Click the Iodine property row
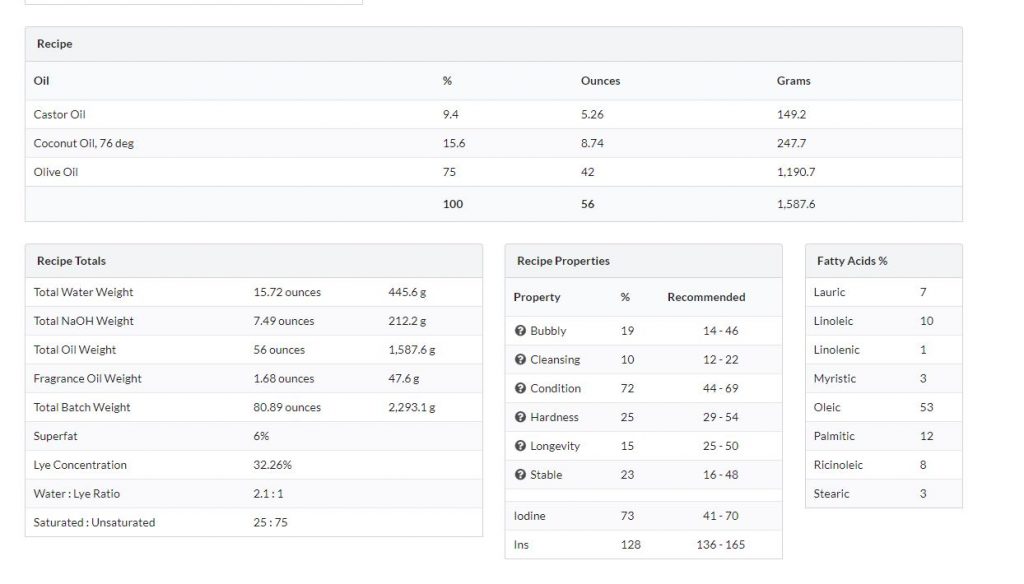This screenshot has height=584, width=1024. click(643, 515)
